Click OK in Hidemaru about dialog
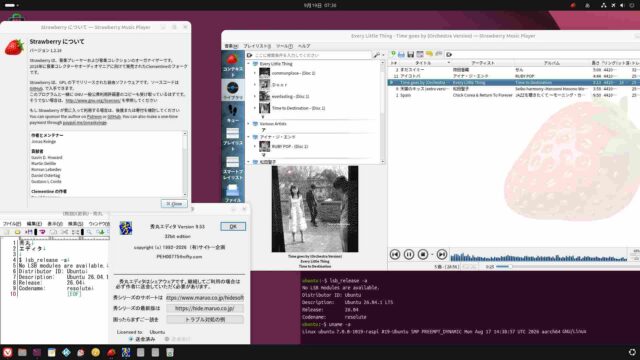Screen dimensions: 640x360 pyautogui.click(x=233, y=227)
